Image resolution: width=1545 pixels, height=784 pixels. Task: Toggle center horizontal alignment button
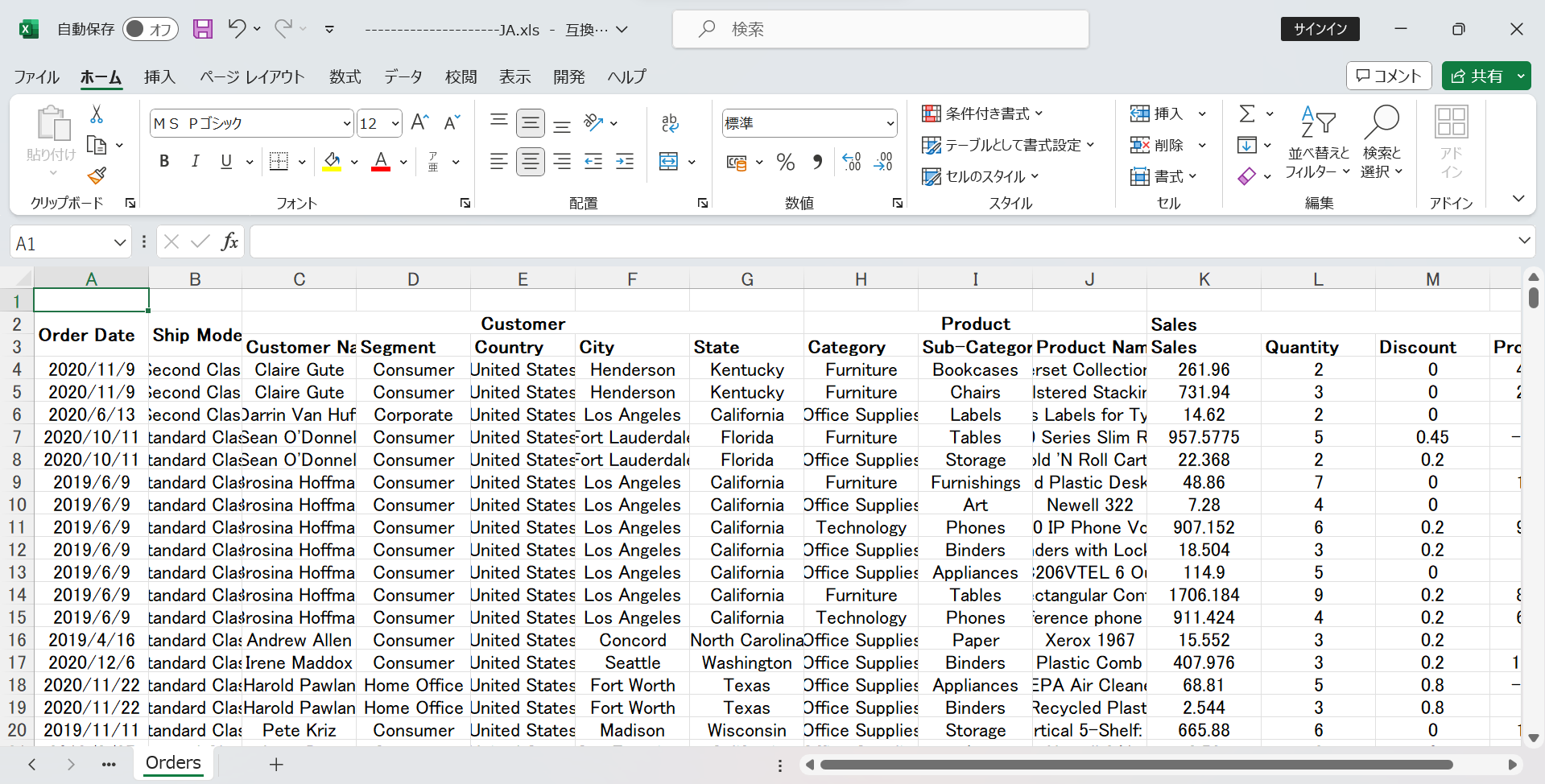coord(531,161)
